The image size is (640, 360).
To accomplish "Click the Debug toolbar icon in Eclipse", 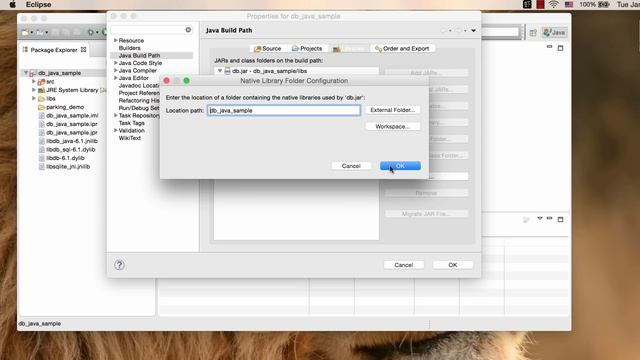I will click(91, 32).
